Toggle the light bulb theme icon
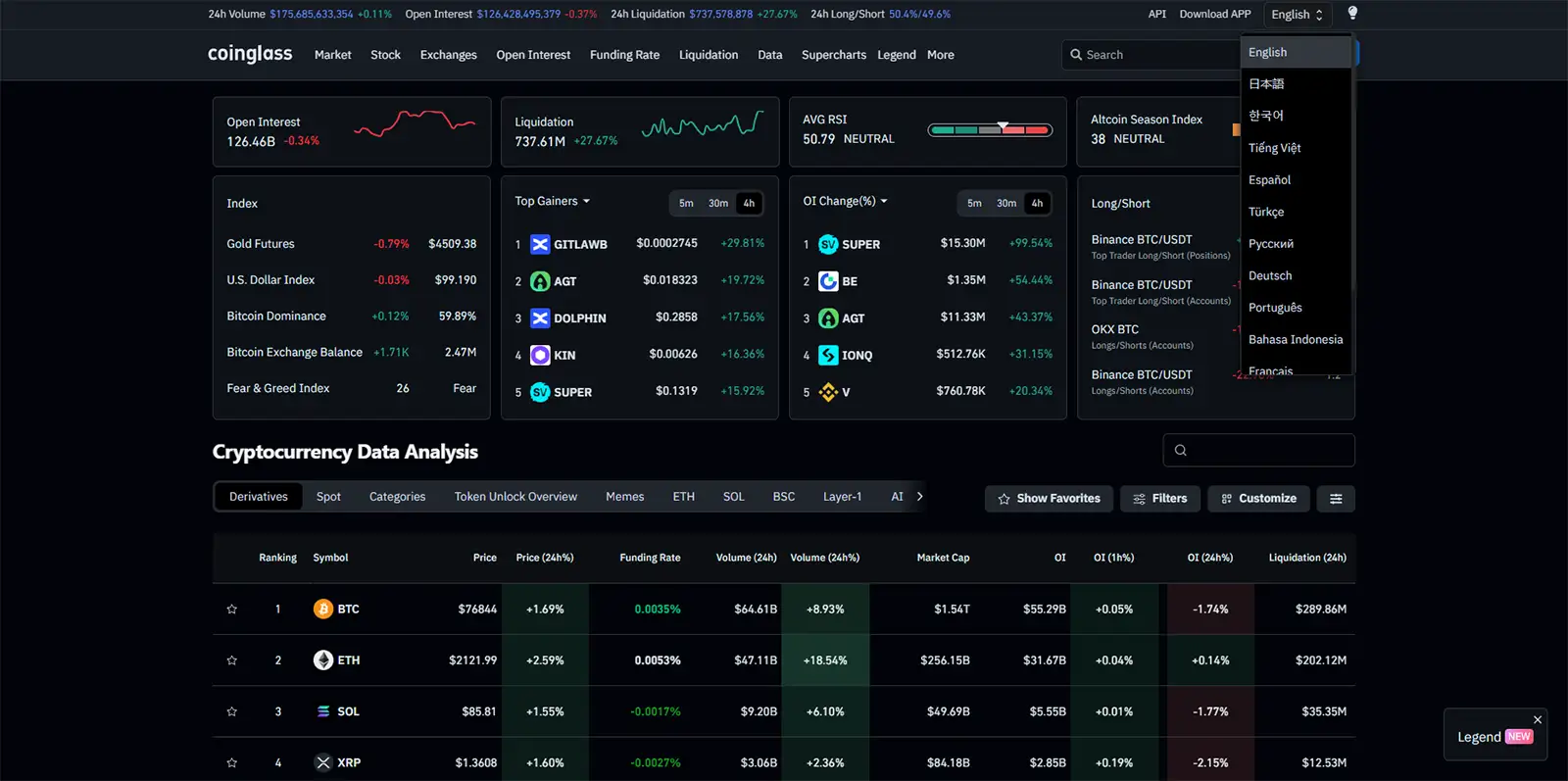The height and width of the screenshot is (781, 1568). (1352, 13)
